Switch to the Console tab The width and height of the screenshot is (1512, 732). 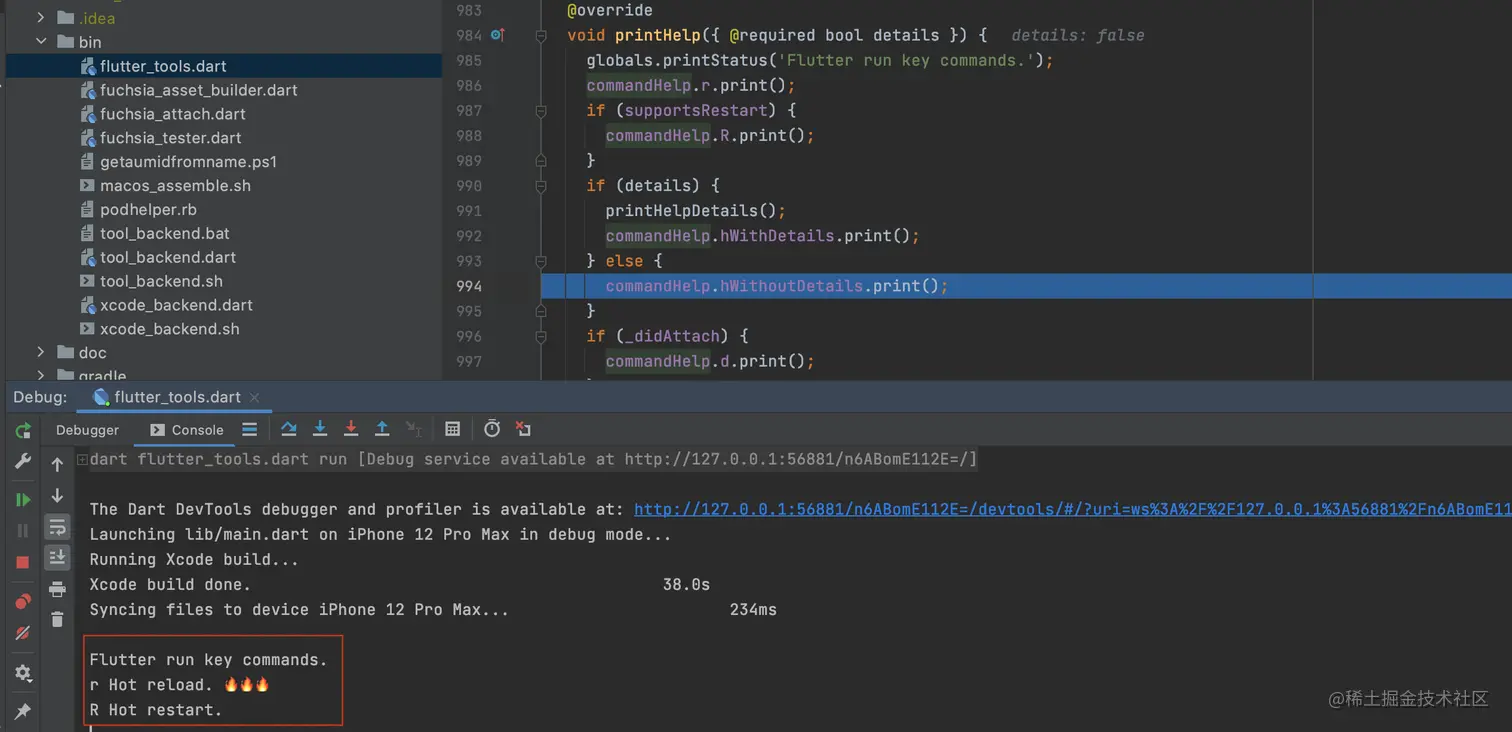187,430
